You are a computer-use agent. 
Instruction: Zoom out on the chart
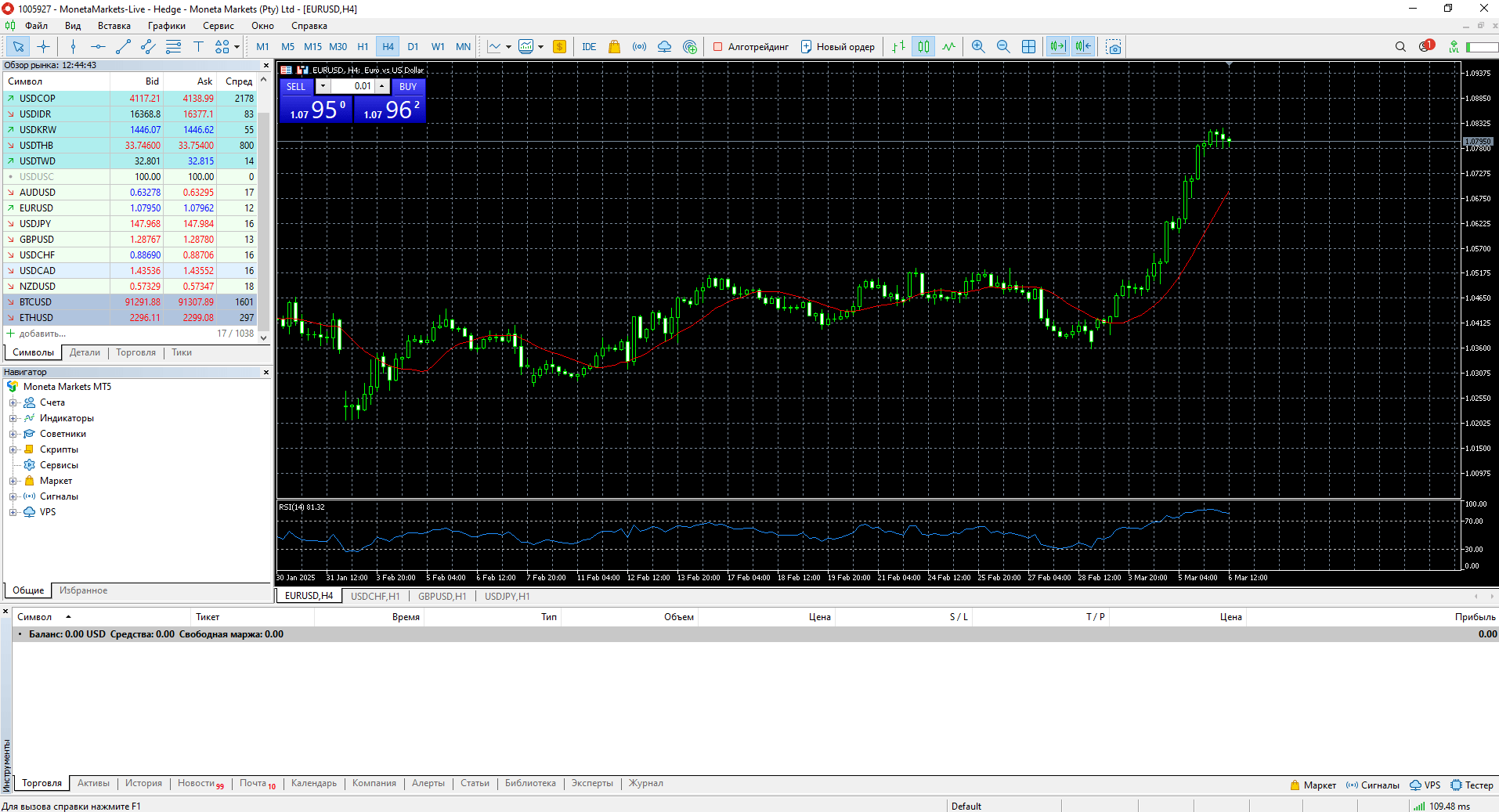(x=1003, y=47)
